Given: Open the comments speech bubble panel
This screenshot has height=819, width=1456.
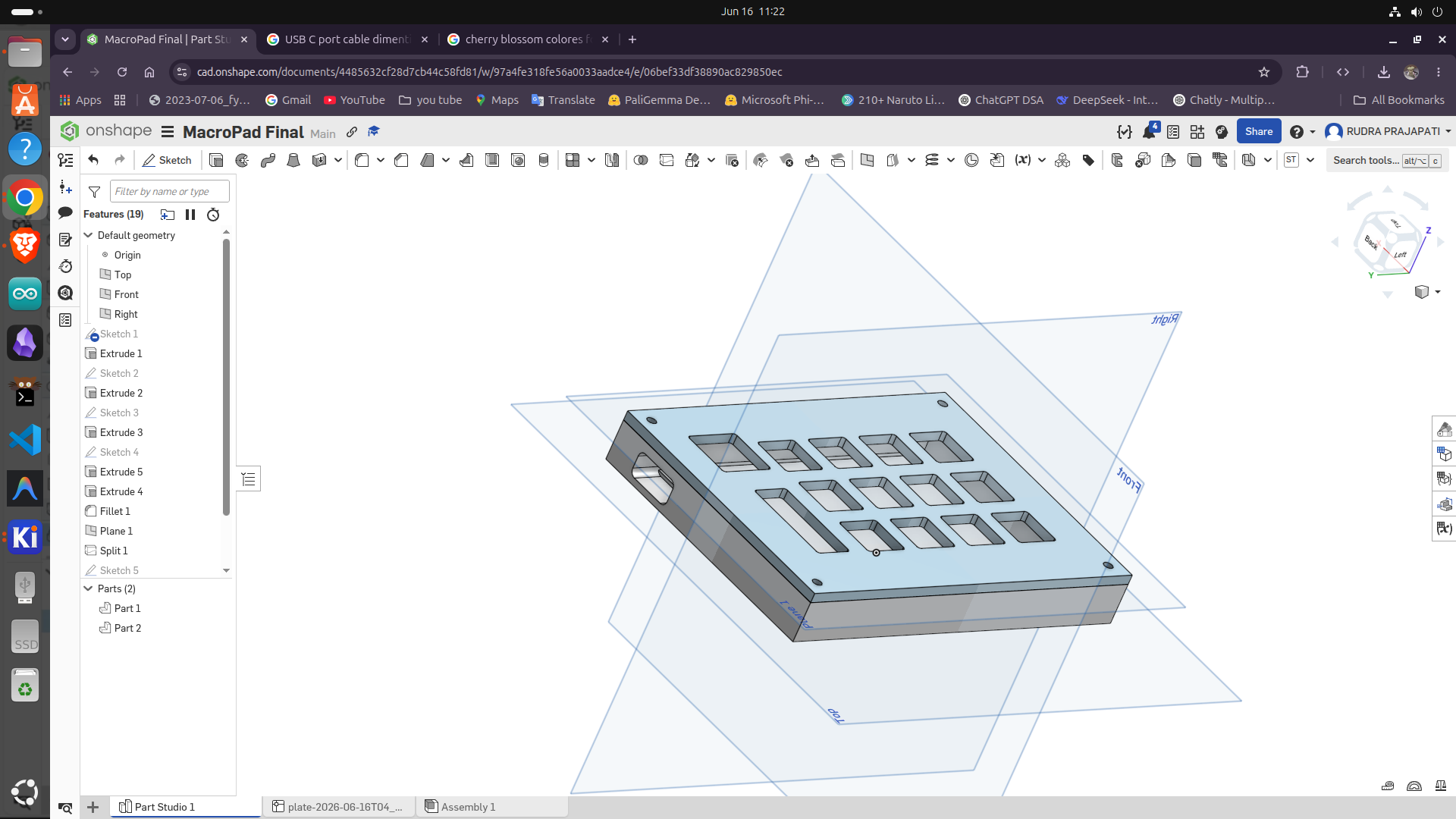Looking at the screenshot, I should point(65,213).
